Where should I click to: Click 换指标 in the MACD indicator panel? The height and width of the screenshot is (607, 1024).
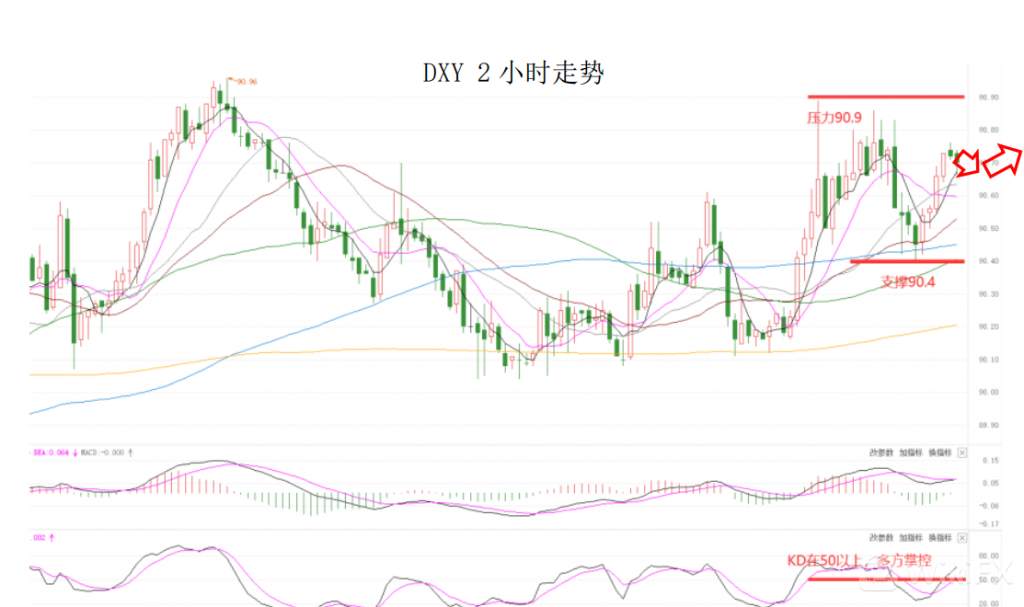tap(940, 452)
